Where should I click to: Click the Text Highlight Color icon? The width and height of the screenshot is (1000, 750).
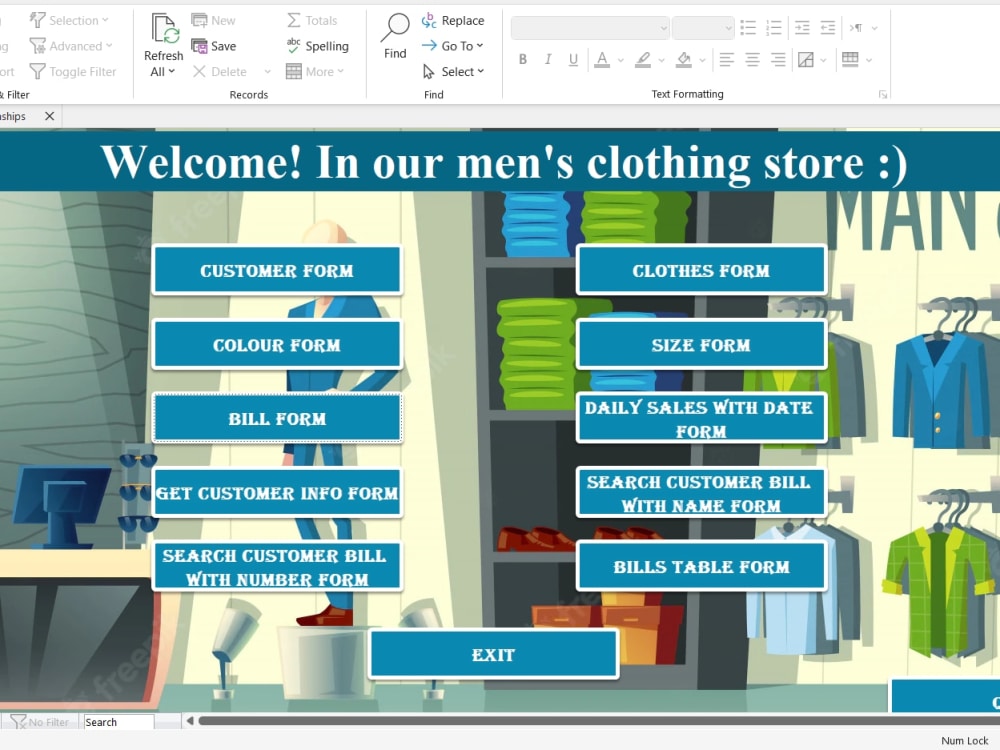point(643,59)
